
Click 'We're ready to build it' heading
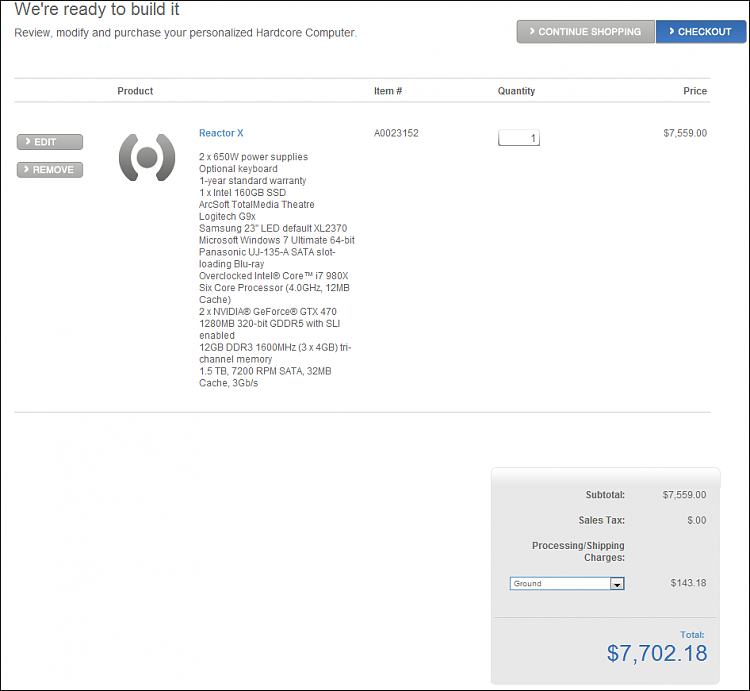point(97,9)
